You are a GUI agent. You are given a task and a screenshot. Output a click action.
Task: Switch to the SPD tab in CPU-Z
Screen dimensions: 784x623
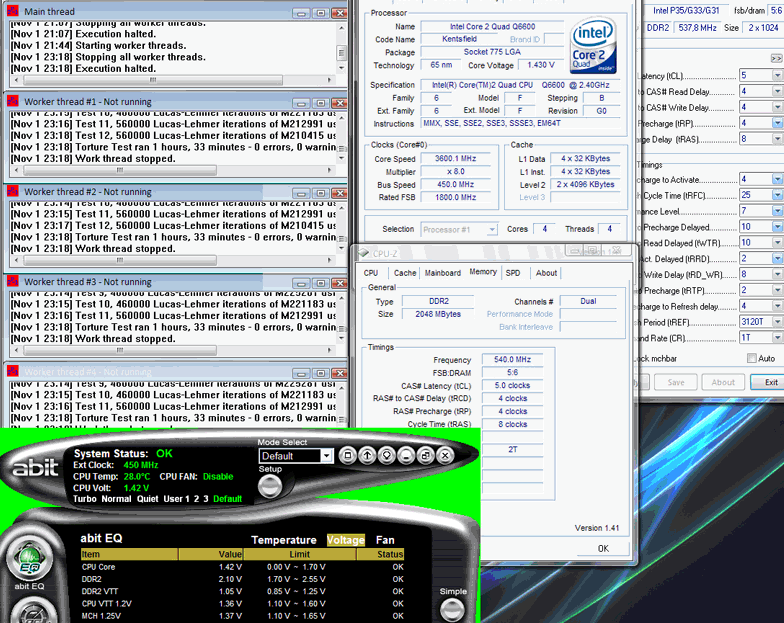point(512,273)
